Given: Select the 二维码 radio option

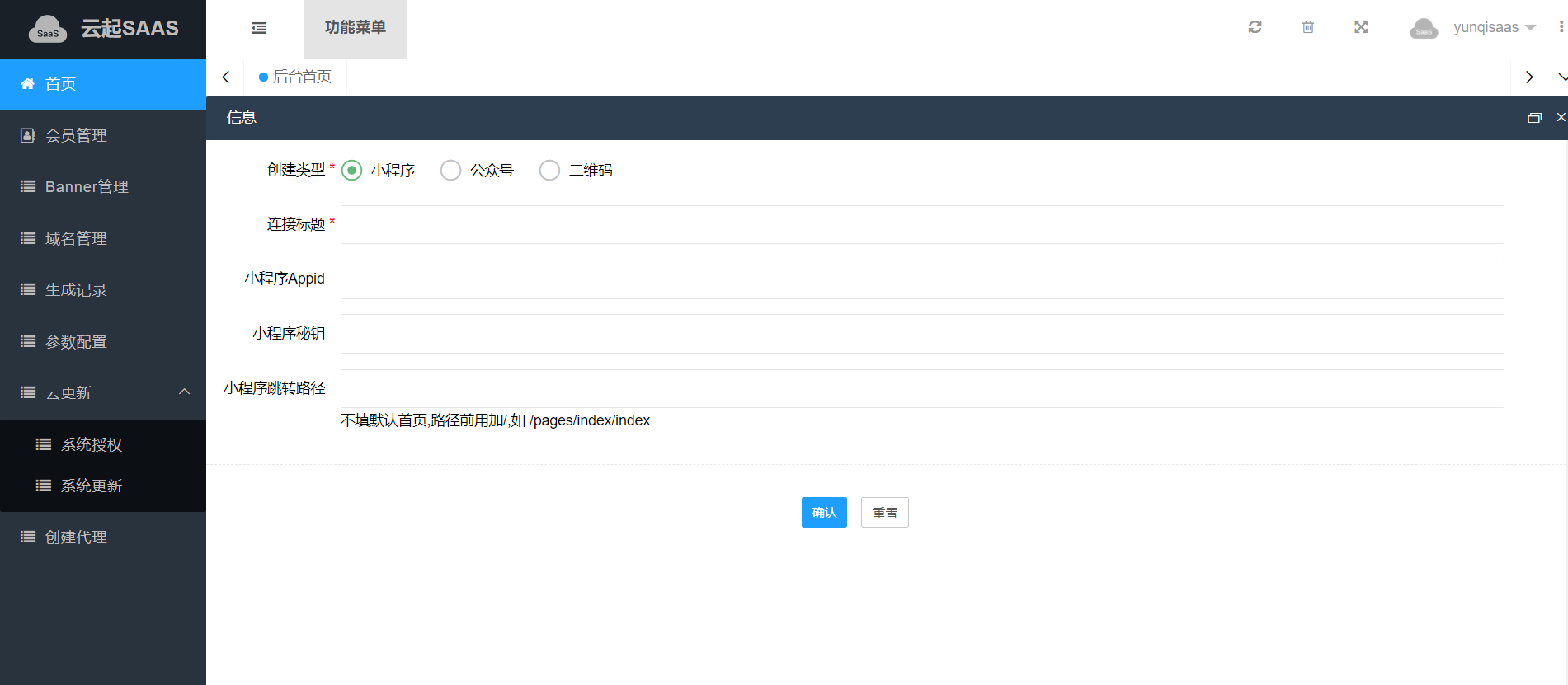Looking at the screenshot, I should pyautogui.click(x=549, y=171).
